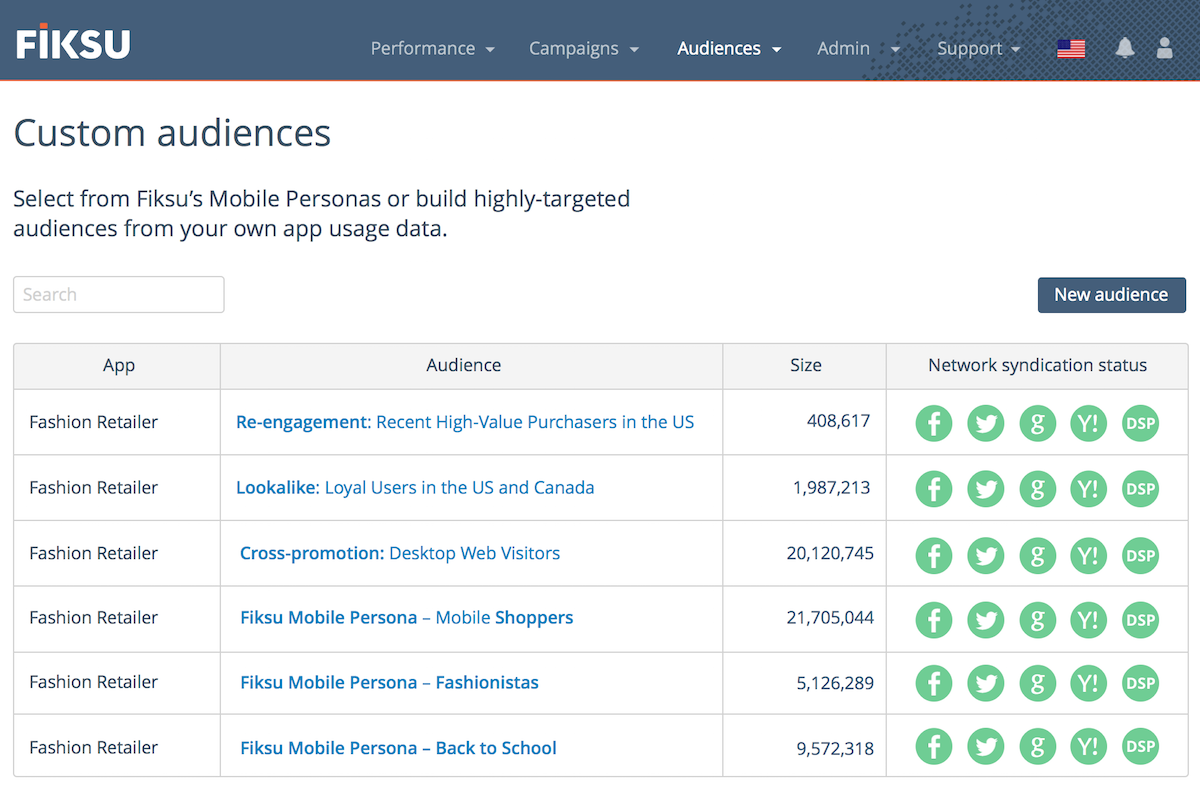
Task: Click the App column header
Action: [x=118, y=366]
